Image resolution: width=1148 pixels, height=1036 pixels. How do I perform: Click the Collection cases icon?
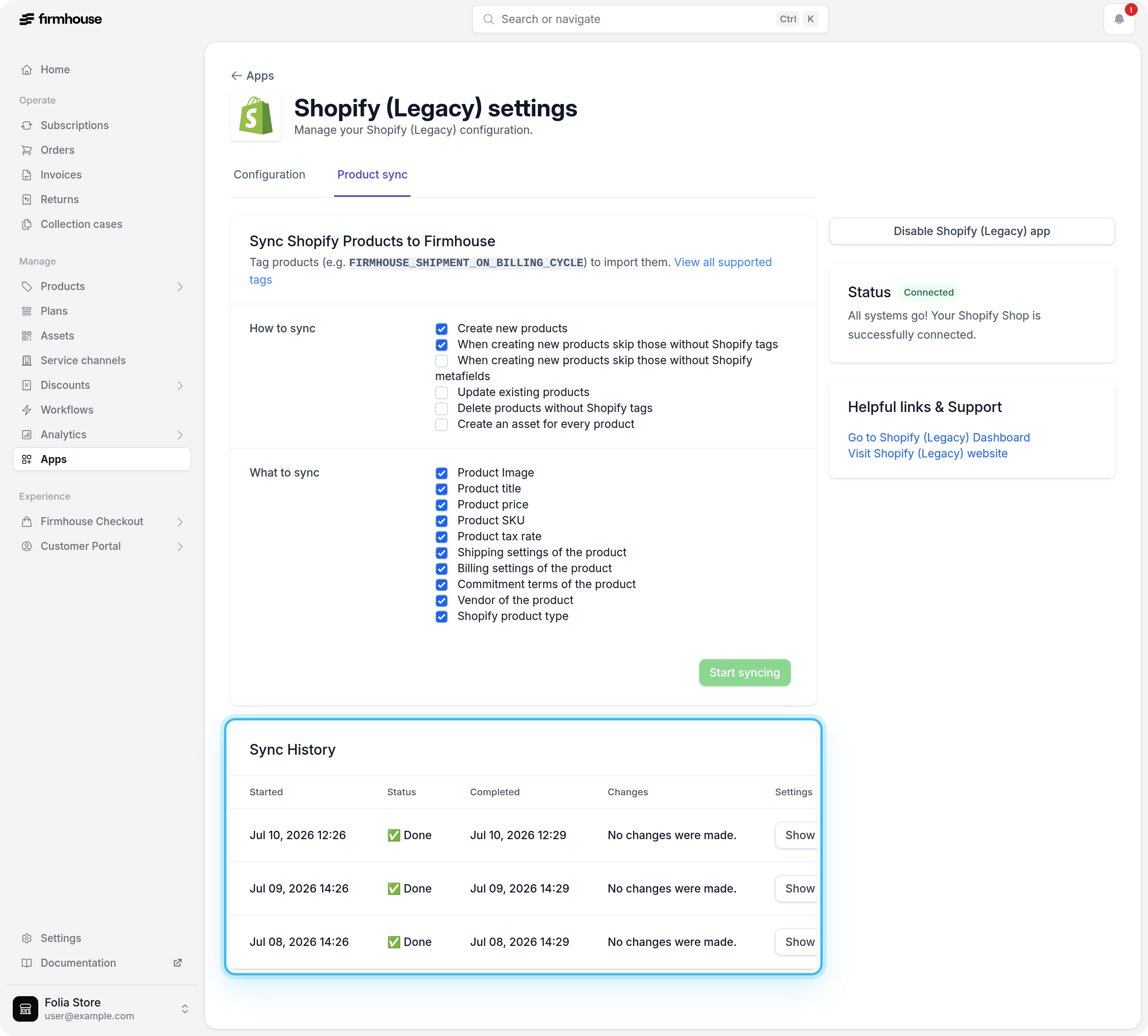(x=27, y=224)
